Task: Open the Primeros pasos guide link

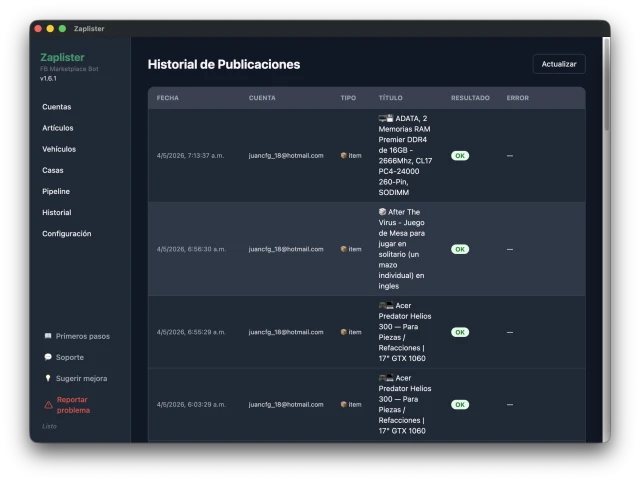Action: click(82, 336)
